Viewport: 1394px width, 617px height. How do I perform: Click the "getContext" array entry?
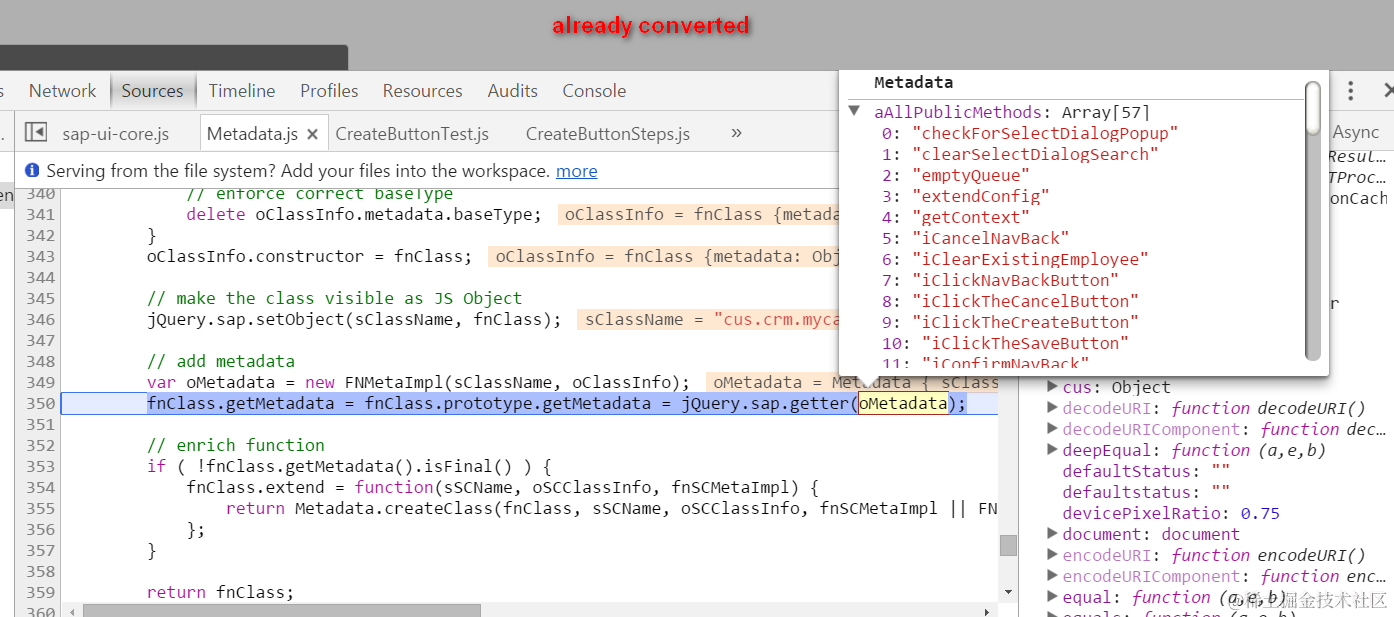tap(971, 217)
